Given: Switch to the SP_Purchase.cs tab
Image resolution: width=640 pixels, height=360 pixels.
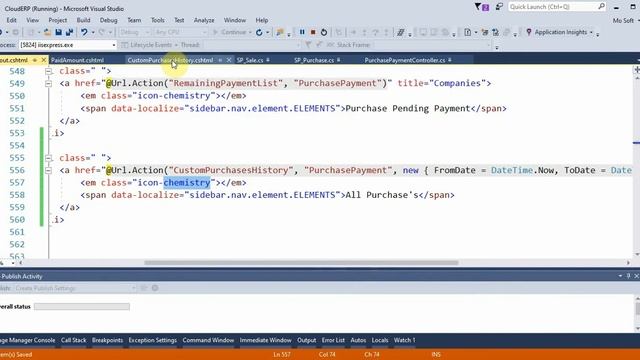Looking at the screenshot, I should pyautogui.click(x=314, y=60).
